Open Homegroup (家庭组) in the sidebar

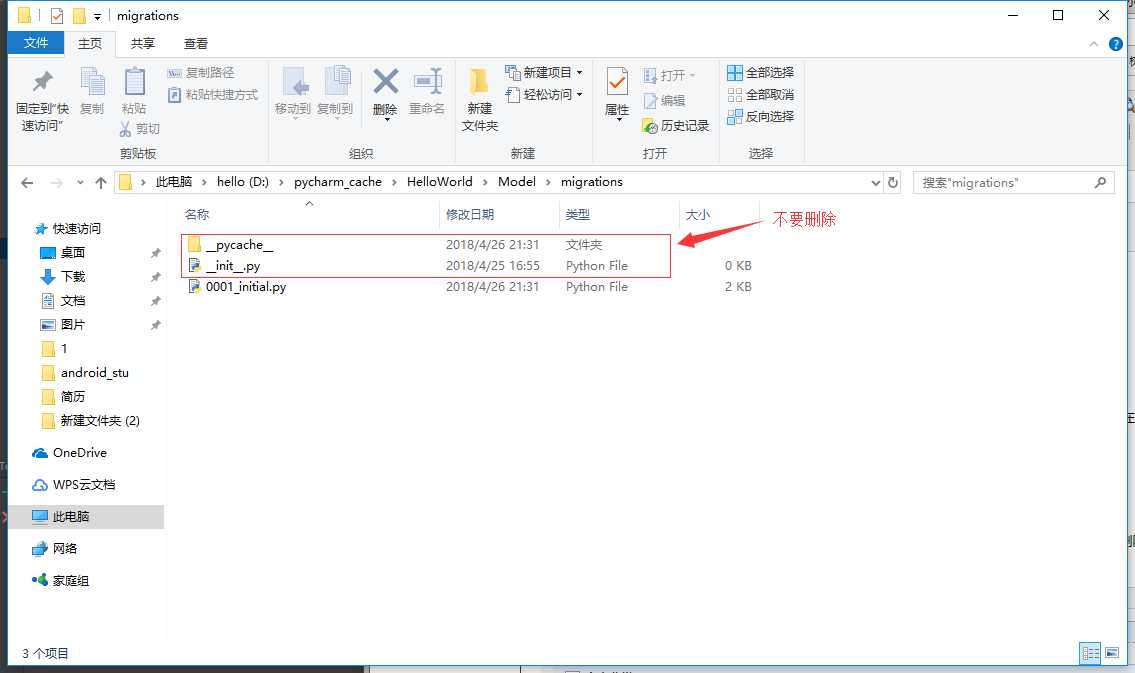(x=61, y=580)
